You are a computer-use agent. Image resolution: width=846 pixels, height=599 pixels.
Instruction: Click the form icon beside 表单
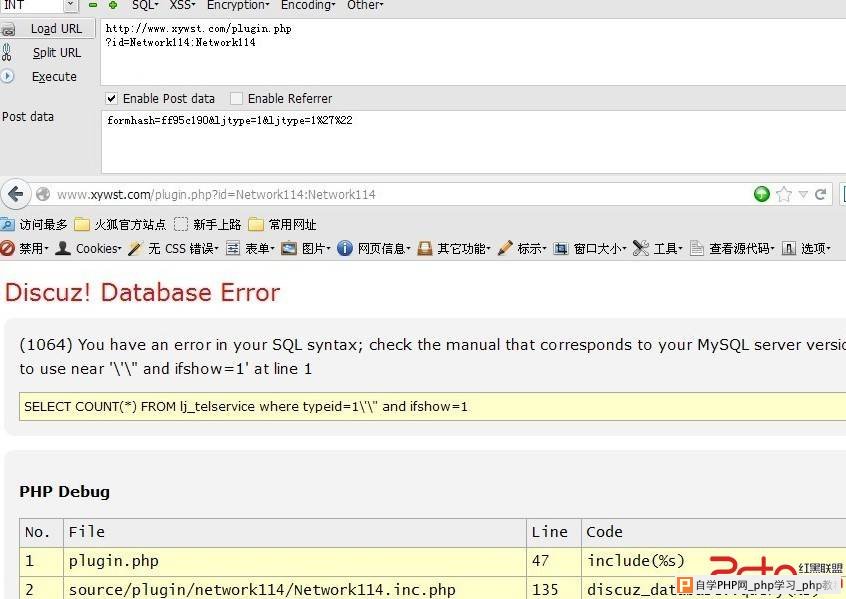[x=233, y=248]
